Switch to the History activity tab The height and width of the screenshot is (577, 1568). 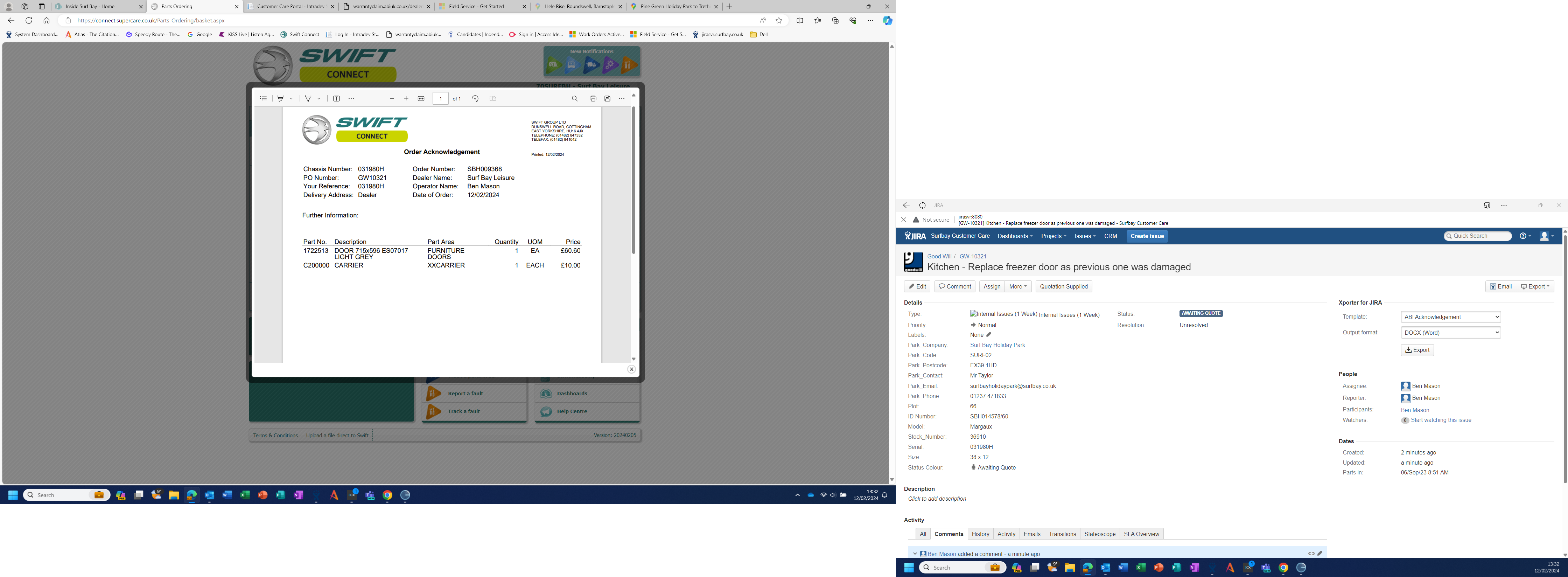980,534
